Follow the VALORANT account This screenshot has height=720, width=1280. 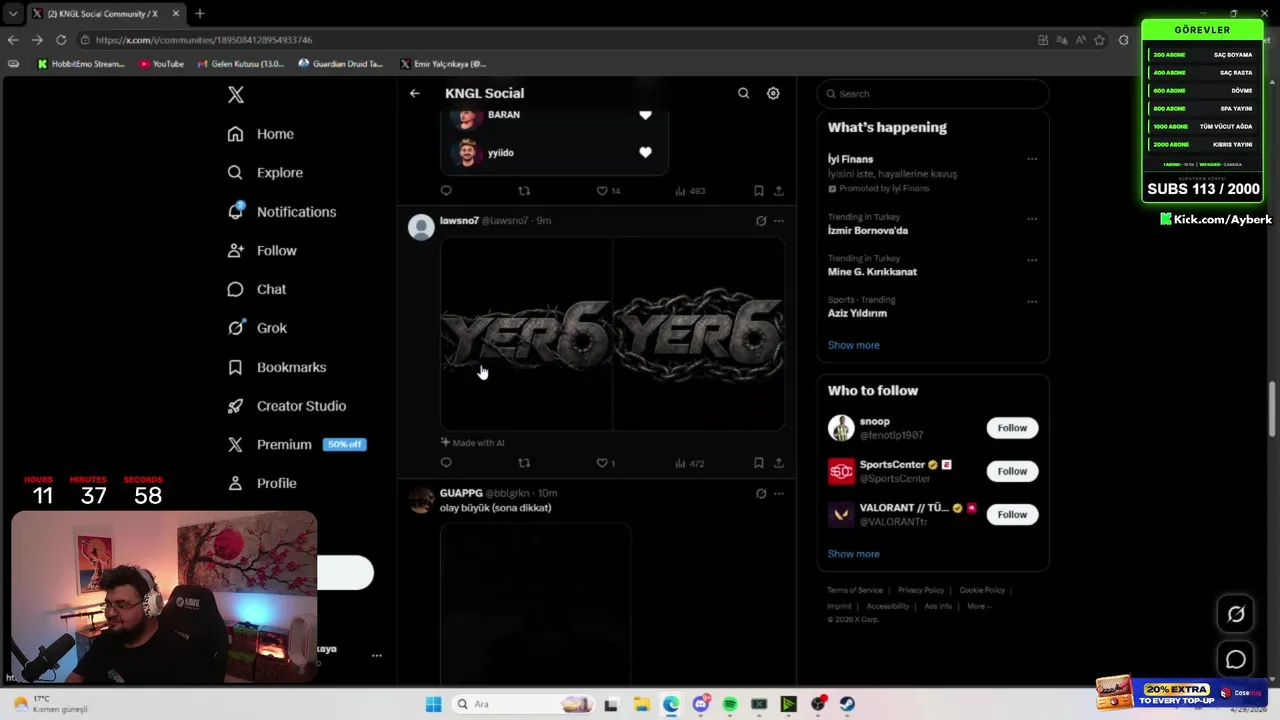pyautogui.click(x=1012, y=514)
